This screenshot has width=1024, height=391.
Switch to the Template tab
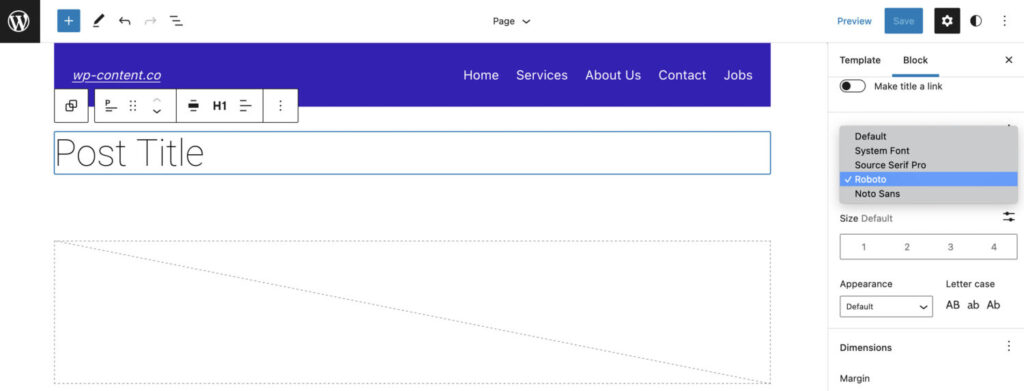click(x=859, y=60)
